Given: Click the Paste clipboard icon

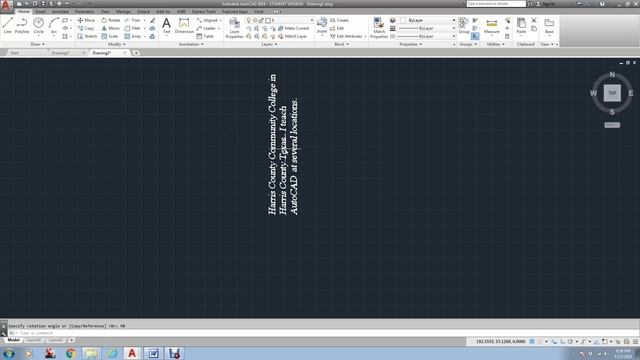Looking at the screenshot, I should [x=521, y=25].
